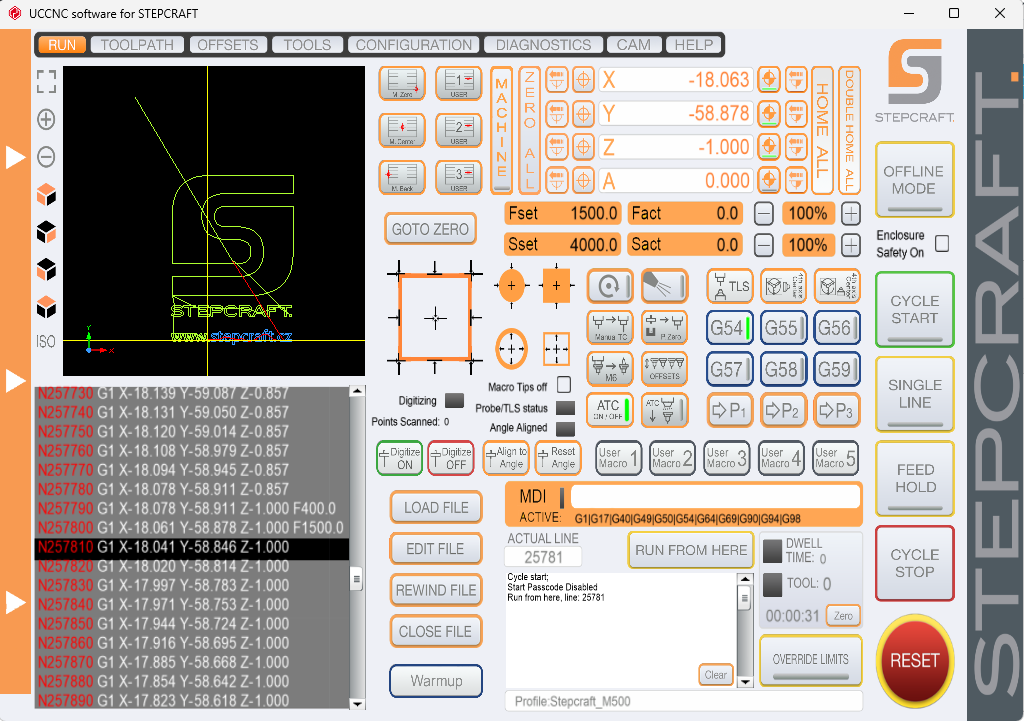This screenshot has height=721, width=1024.
Task: Click the fit-to-view brackets icon beside toolpath viewer
Action: [x=46, y=82]
